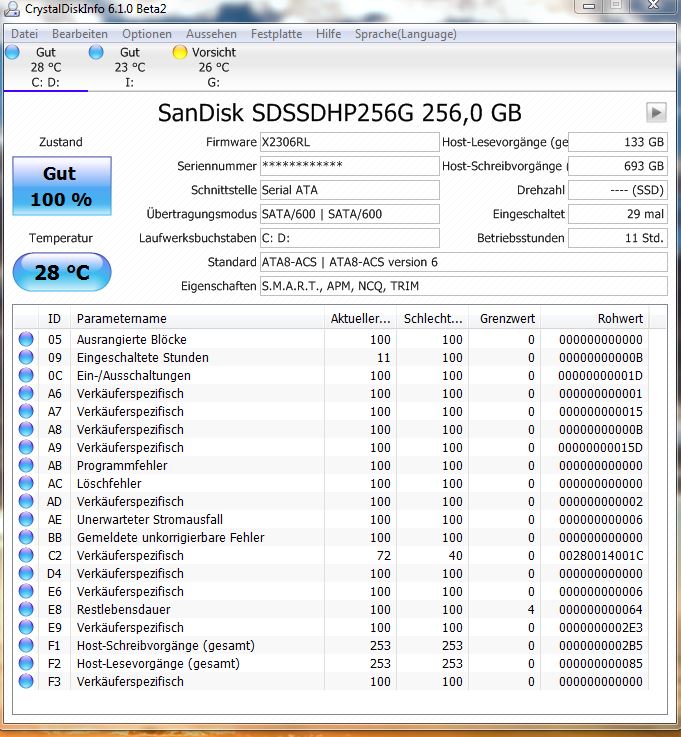Viewport: 681px width, 737px height.
Task: Click the Eingeschaltet 29 mal value
Action: 618,214
